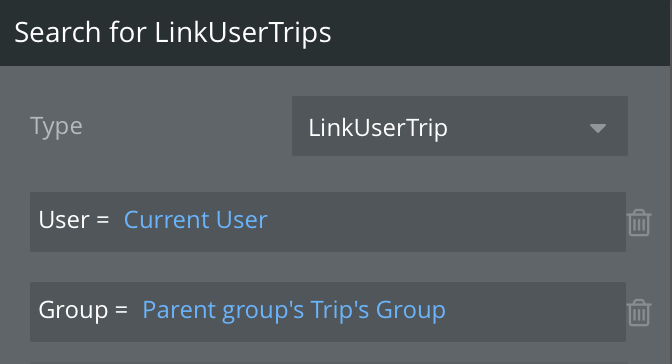This screenshot has height=364, width=672.
Task: Delete the User constraint with trash icon
Action: (639, 223)
